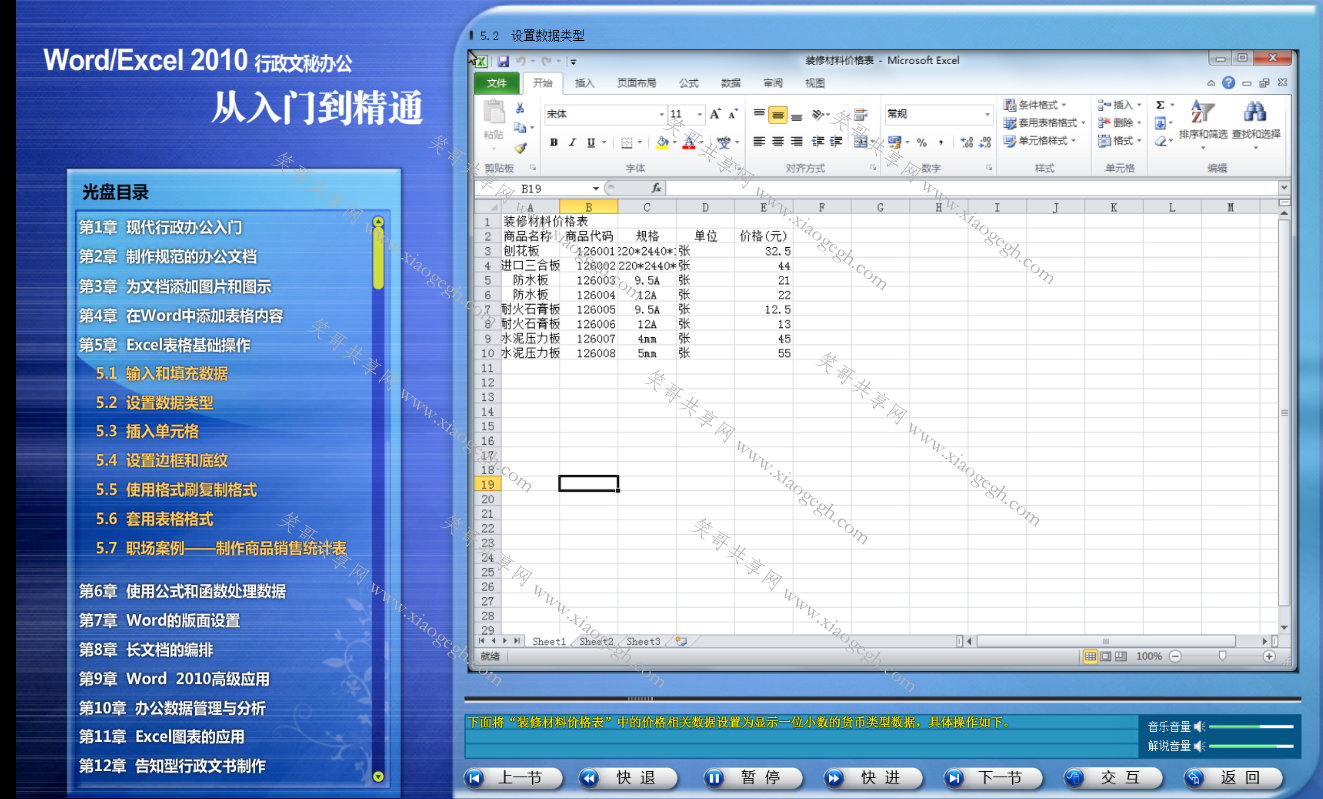
Task: Expand Cell Styles (单元格样式) menu
Action: (x=1039, y=141)
